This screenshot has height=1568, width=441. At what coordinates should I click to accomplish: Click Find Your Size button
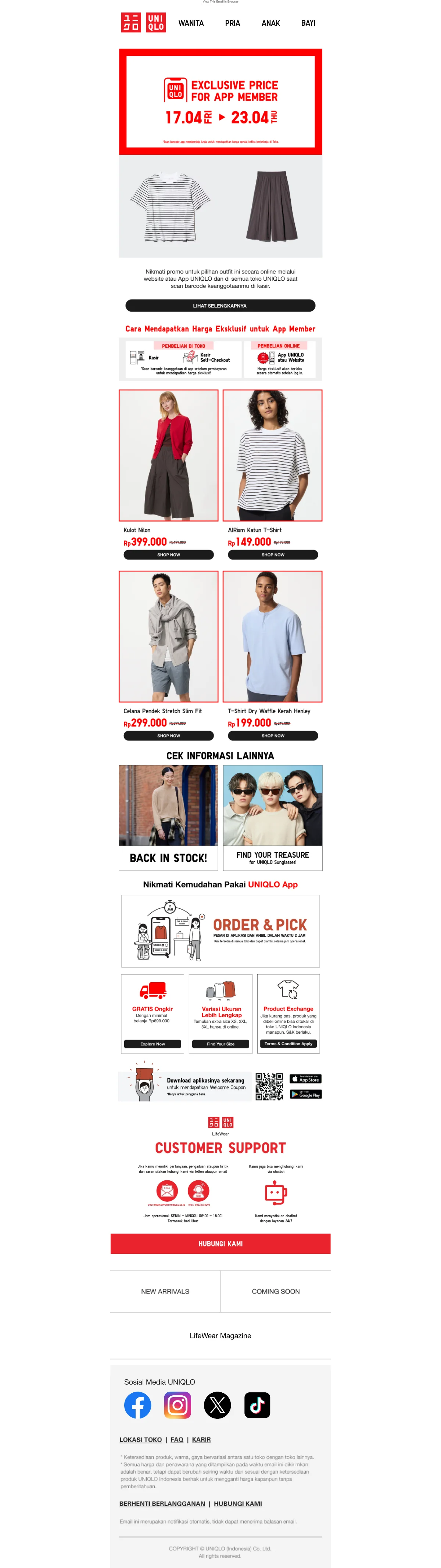tap(220, 1043)
